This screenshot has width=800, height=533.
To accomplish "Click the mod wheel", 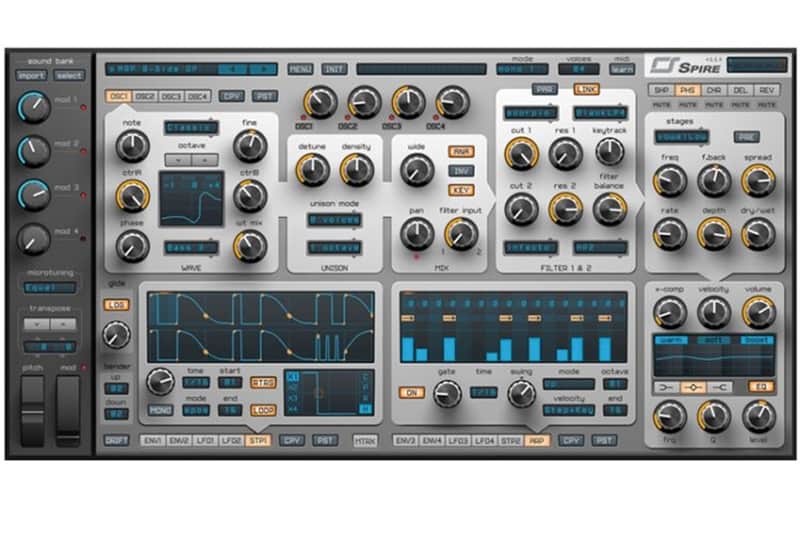I will coord(68,411).
